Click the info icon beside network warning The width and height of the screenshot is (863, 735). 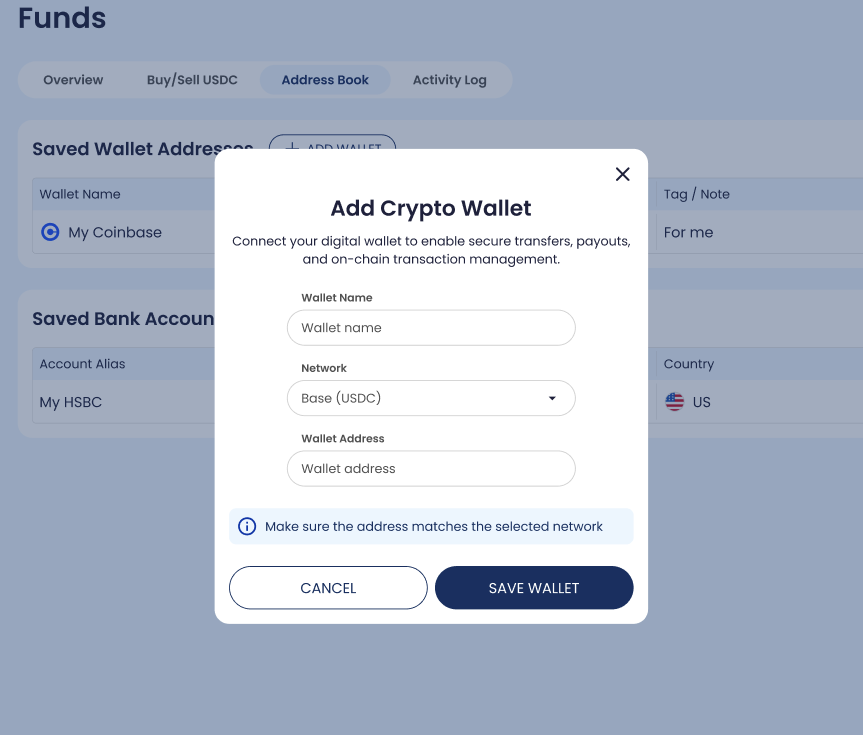(246, 526)
